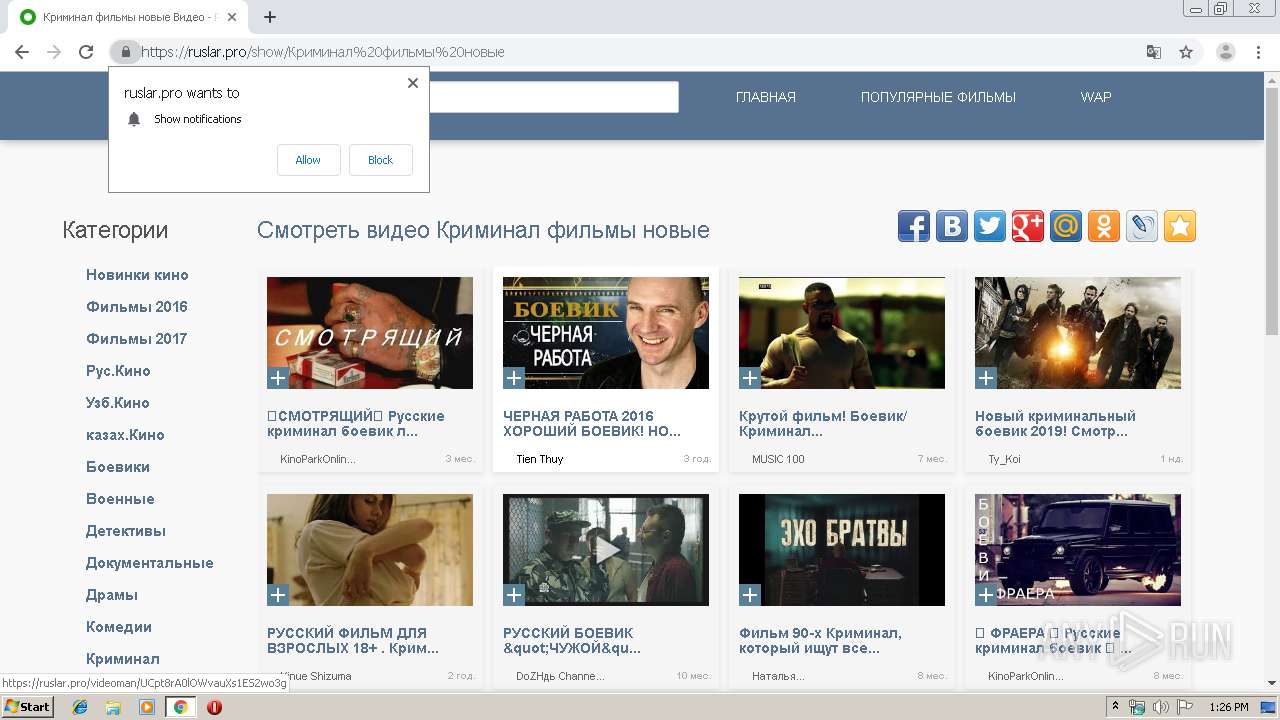This screenshot has height=720, width=1280.
Task: Add РУССКИЙ ФИЛЬМ ДЛЯ ВЗРОСЛЫХ plus icon
Action: point(278,595)
